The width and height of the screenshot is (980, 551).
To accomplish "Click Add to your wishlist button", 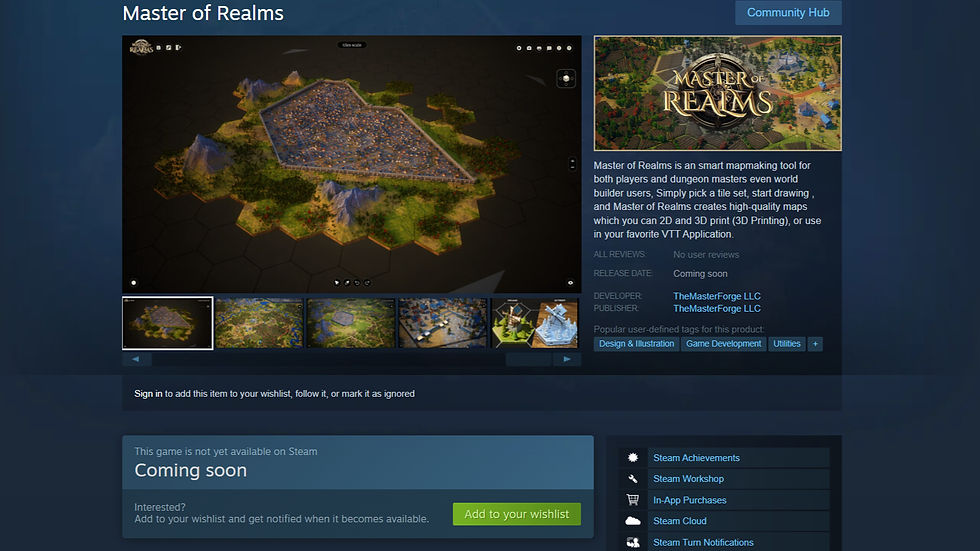I will [517, 514].
